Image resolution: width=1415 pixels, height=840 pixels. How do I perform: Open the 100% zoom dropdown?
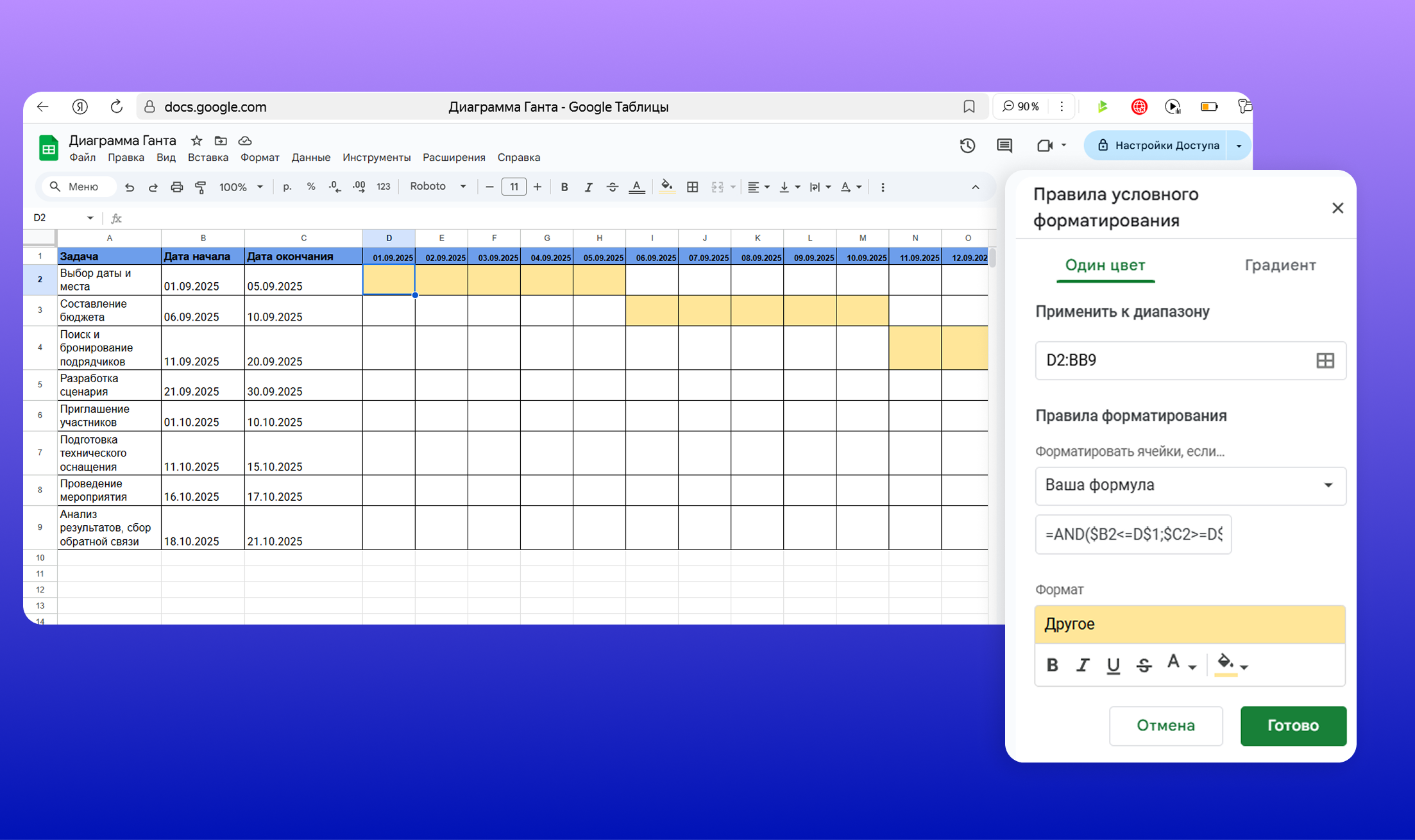(241, 187)
